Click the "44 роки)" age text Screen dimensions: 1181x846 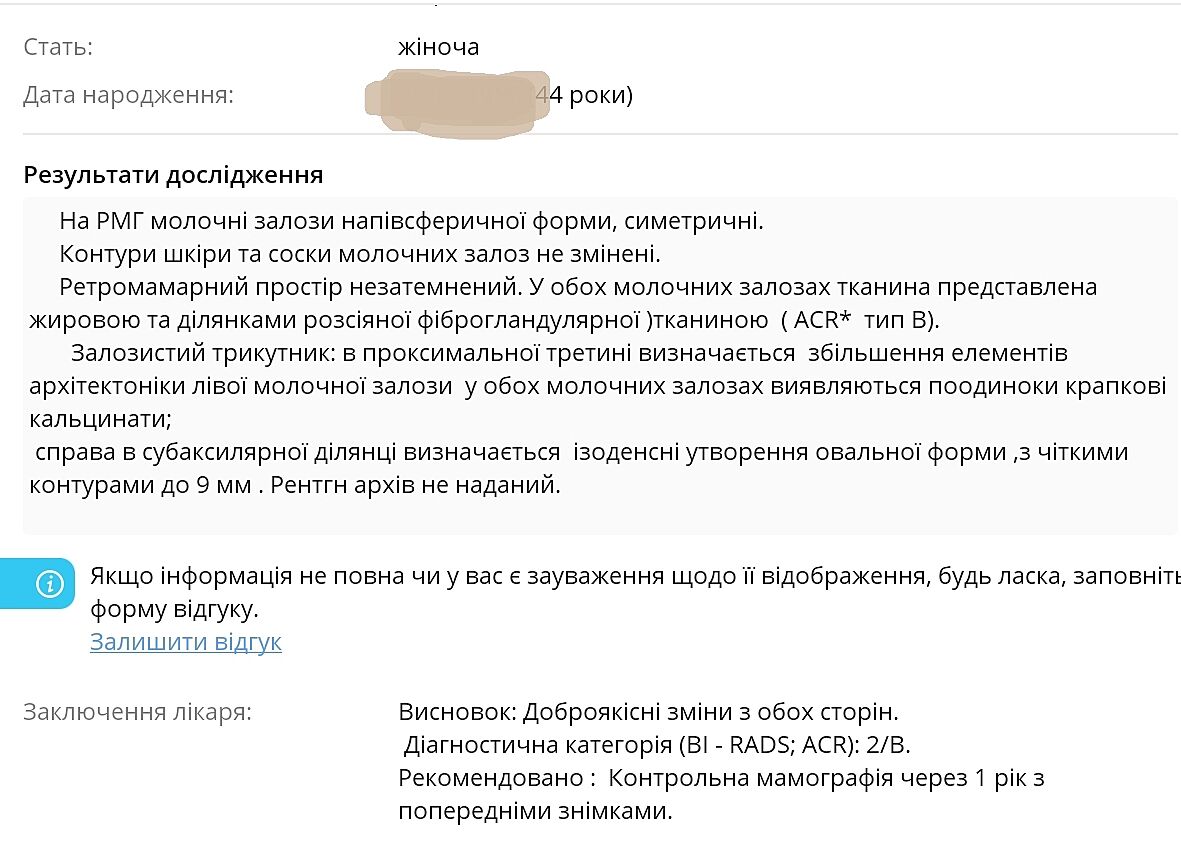click(590, 96)
